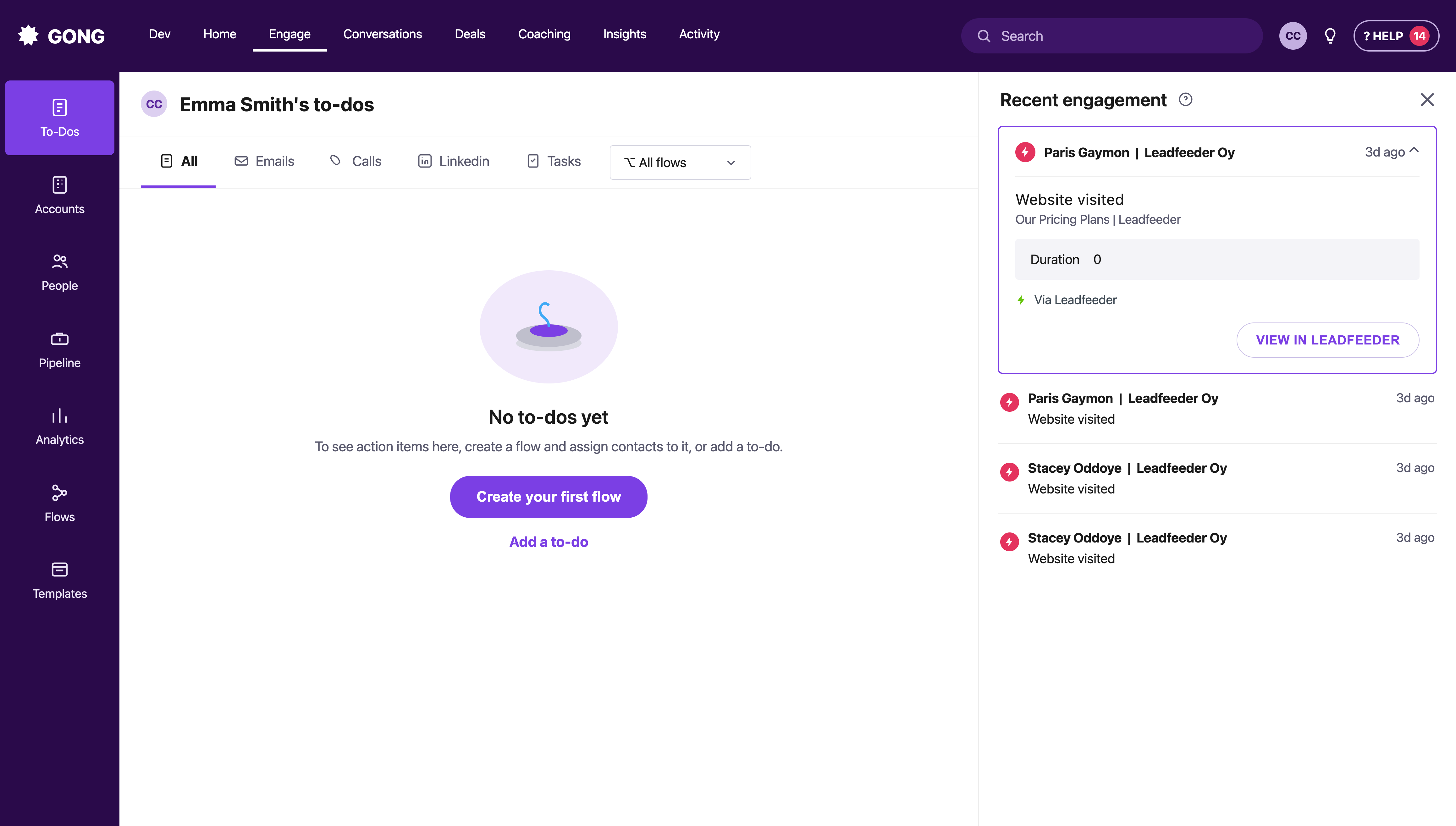Click the search magnifier icon
Viewport: 1456px width, 826px height.
coord(984,36)
